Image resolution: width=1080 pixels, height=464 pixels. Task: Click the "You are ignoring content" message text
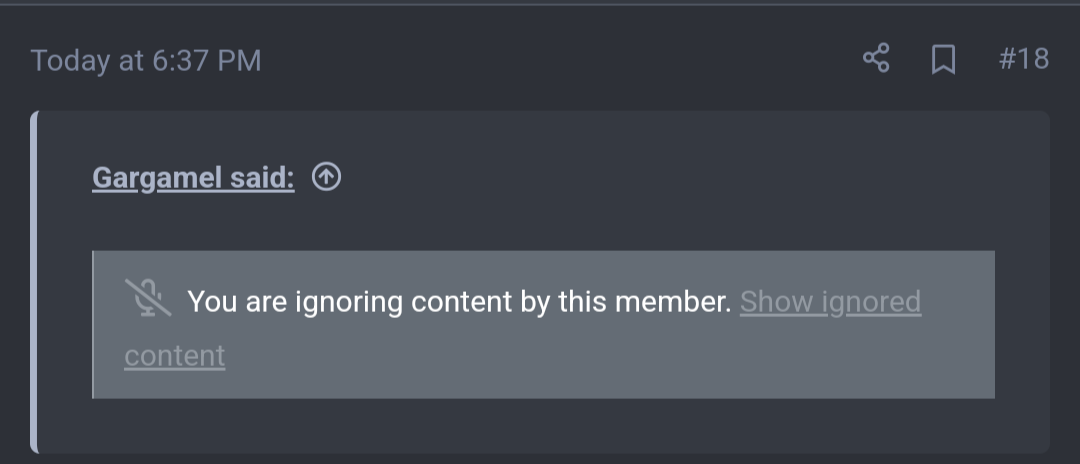[459, 301]
